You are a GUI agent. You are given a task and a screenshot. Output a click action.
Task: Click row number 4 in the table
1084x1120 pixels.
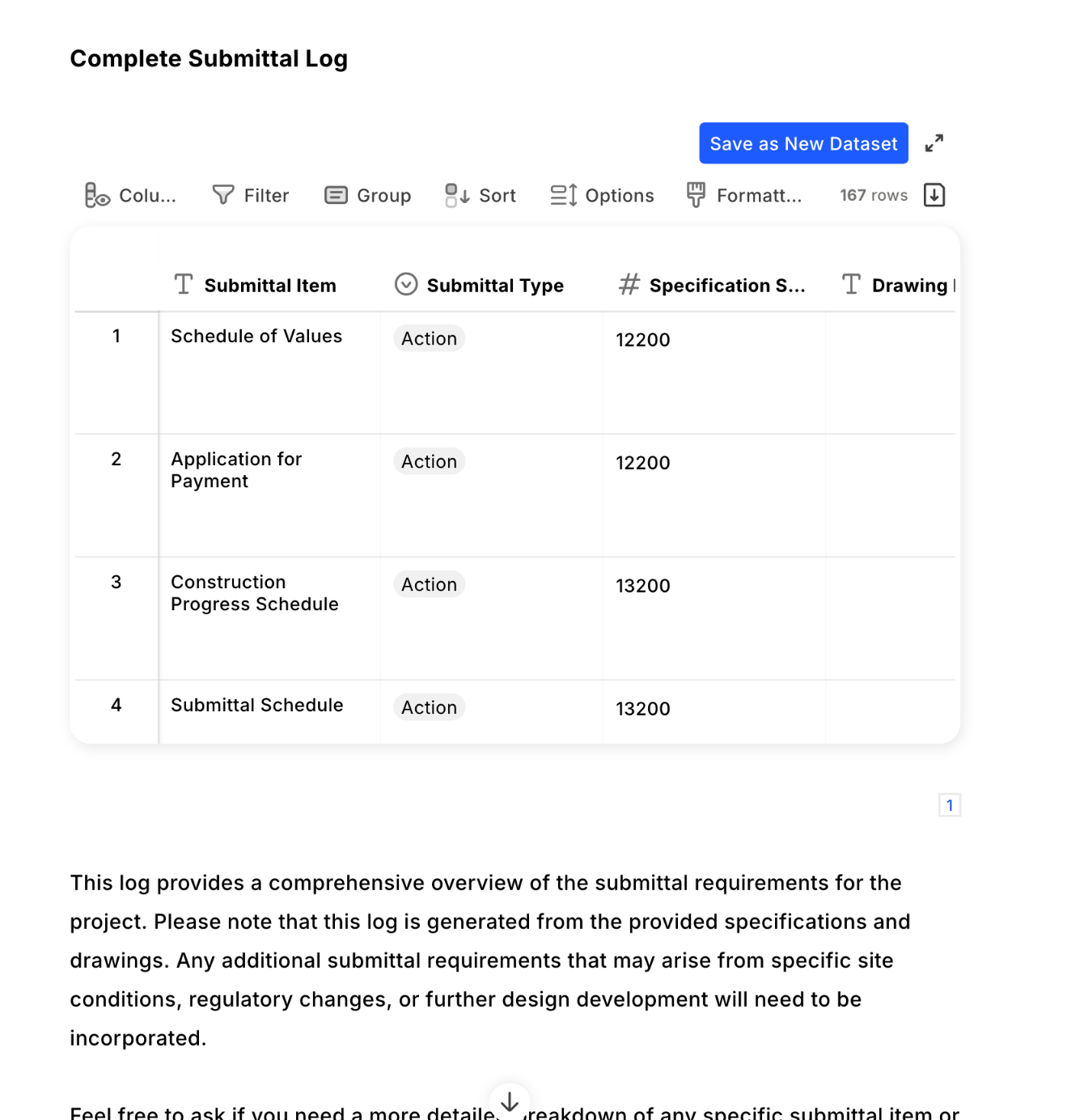[116, 706]
